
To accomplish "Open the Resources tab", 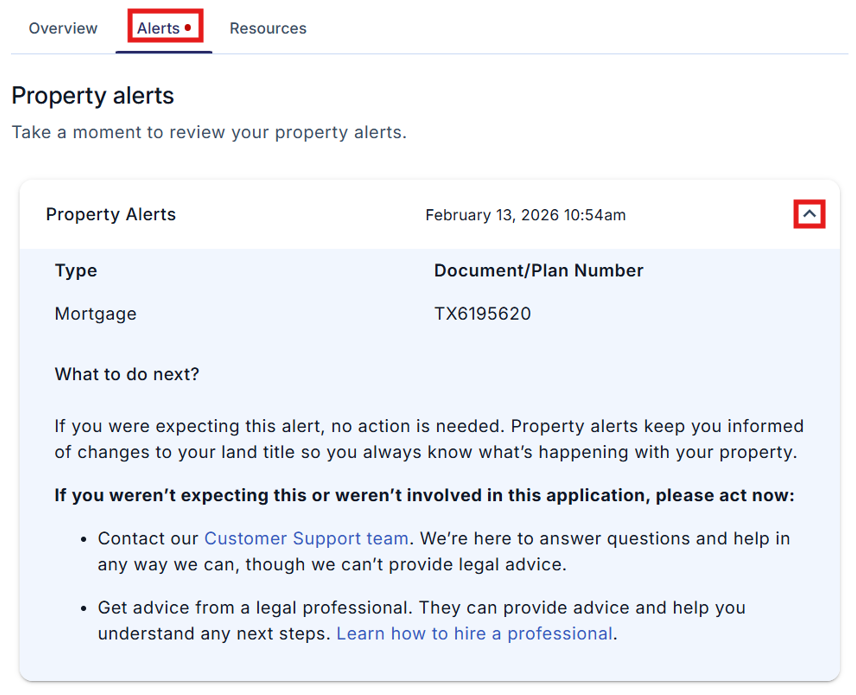I will click(268, 28).
